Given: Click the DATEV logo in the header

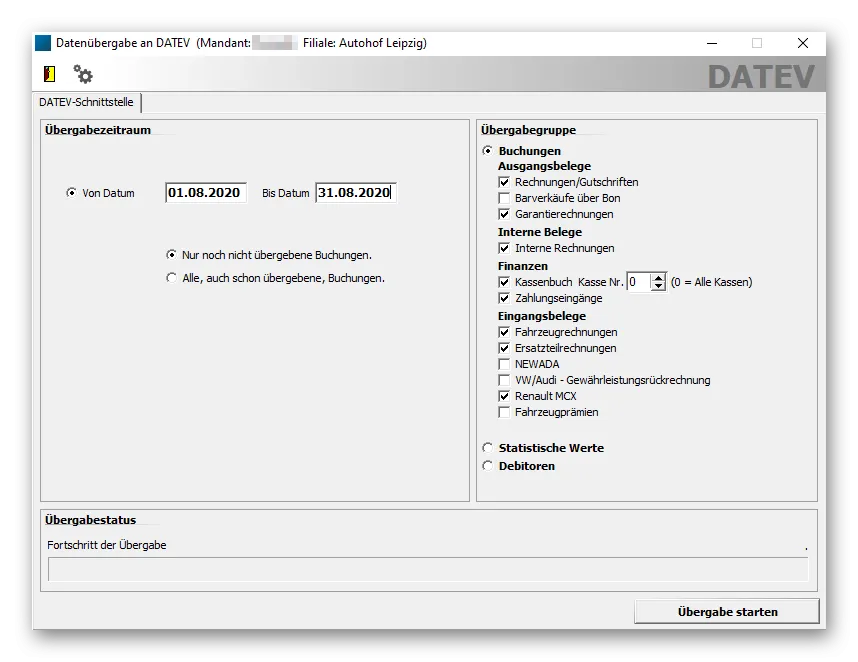Looking at the screenshot, I should [762, 75].
